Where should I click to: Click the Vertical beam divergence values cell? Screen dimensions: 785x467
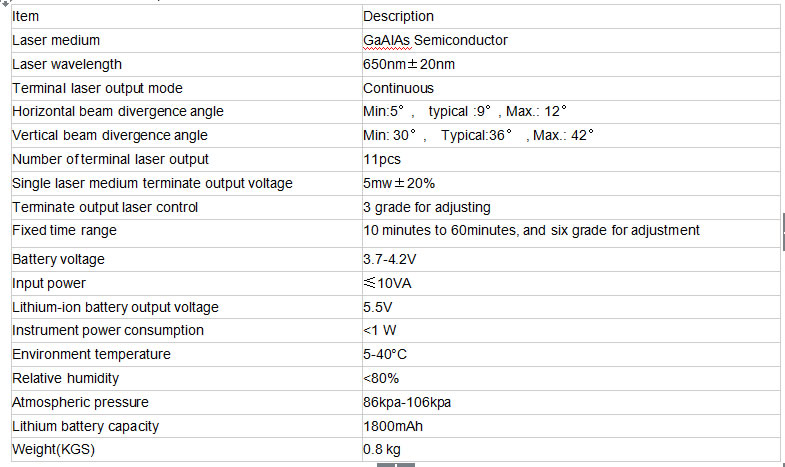pos(571,136)
